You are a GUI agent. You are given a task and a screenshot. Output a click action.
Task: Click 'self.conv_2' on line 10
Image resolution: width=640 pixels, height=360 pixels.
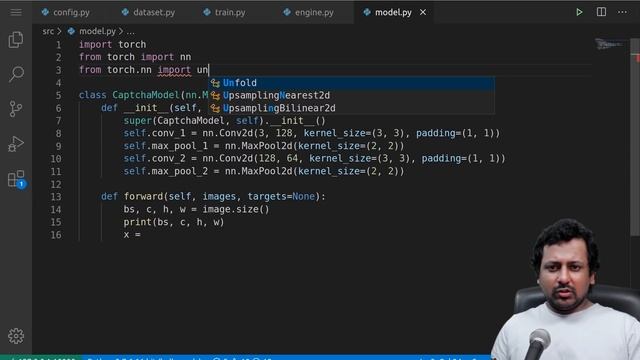[157, 159]
